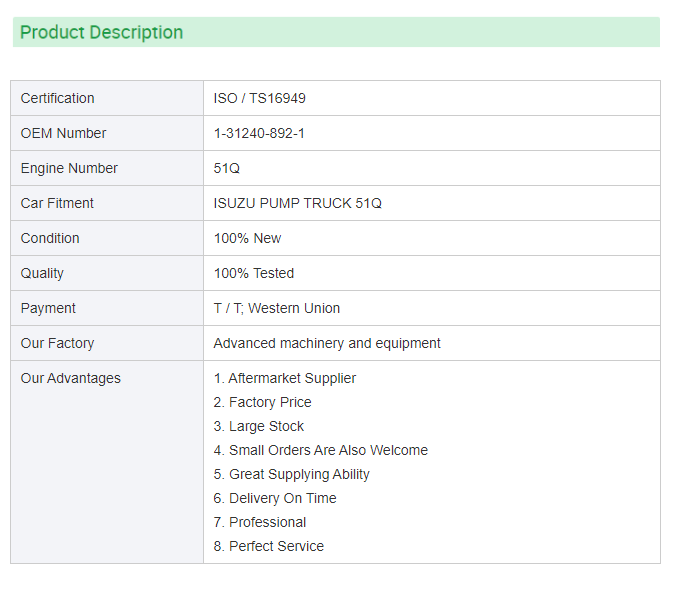Click the Delivery On Time item
Viewport: 678px width, 591px height.
coord(275,498)
